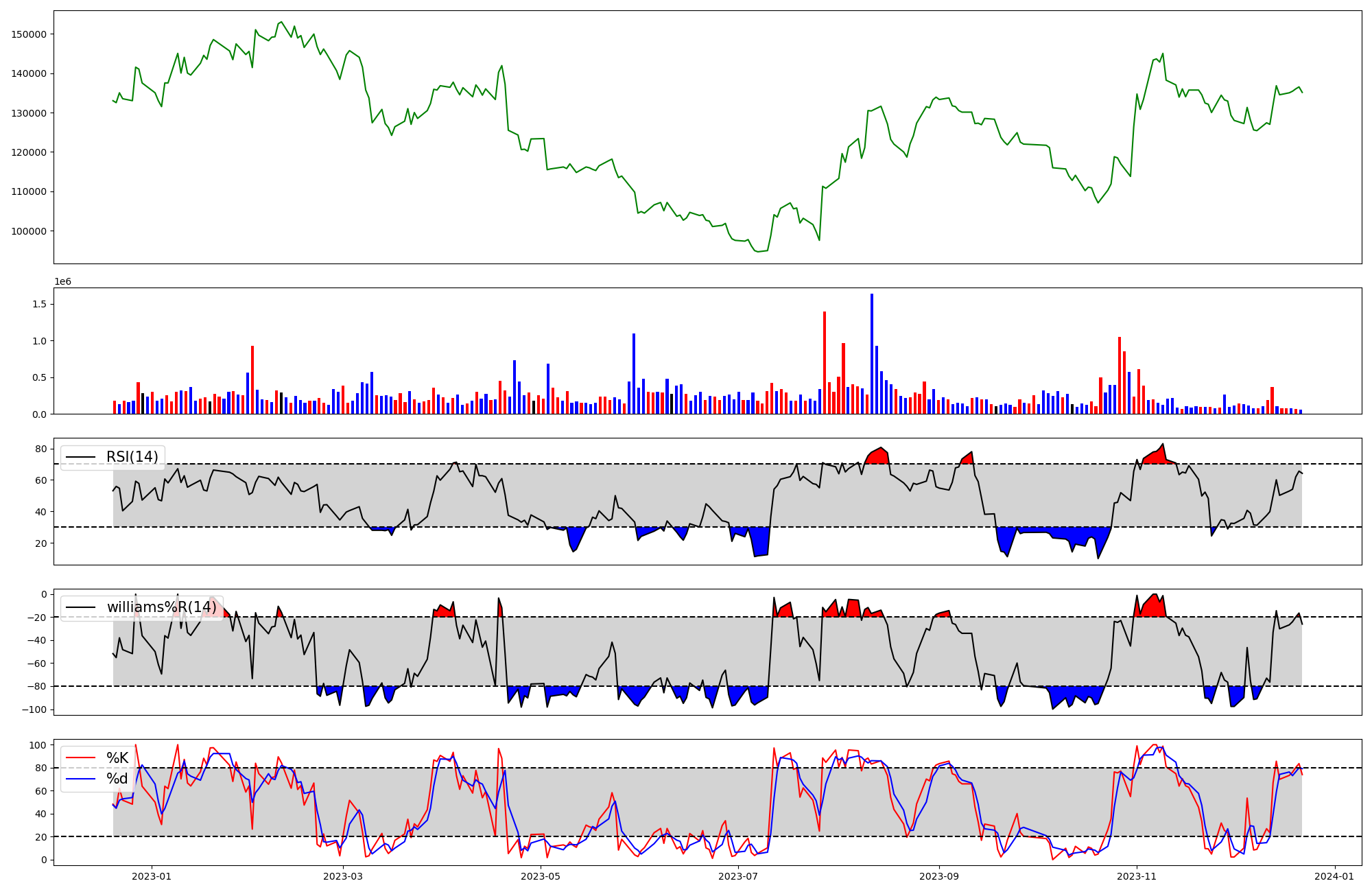The height and width of the screenshot is (892, 1372).
Task: Click the 2023-11 x-axis date label
Action: (1137, 876)
